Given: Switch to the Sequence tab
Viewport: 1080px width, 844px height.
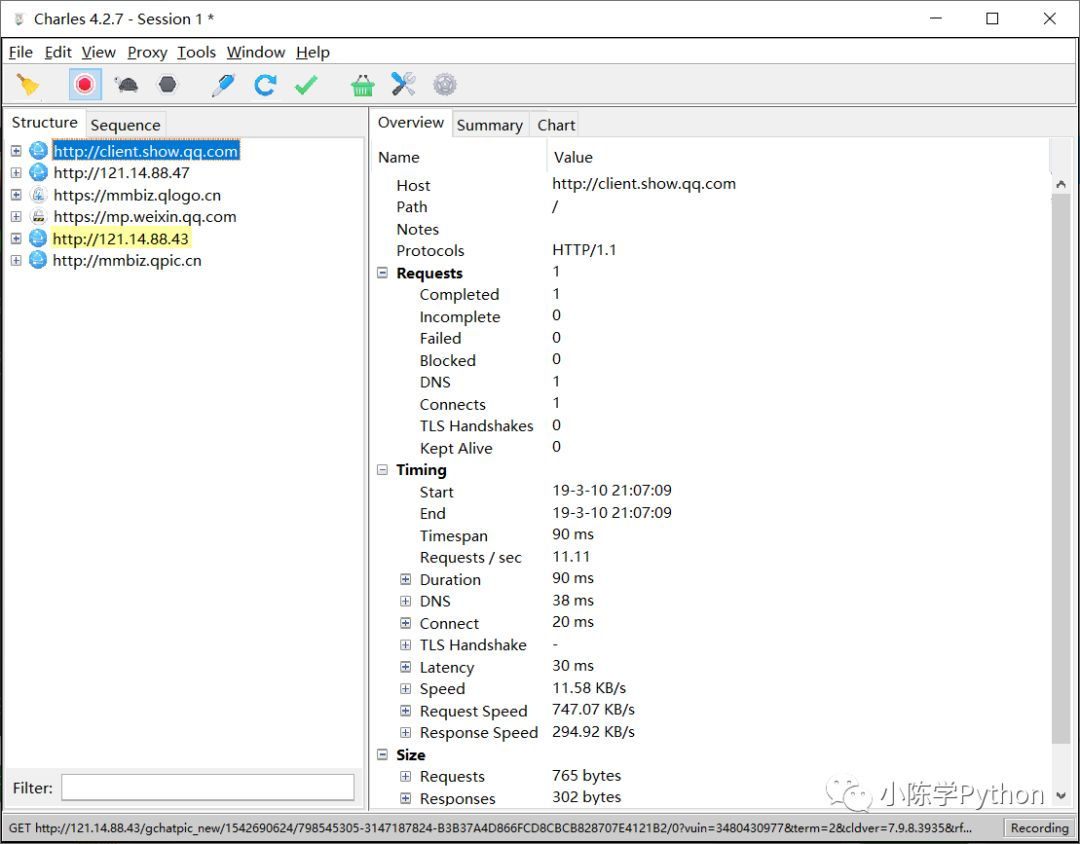Looking at the screenshot, I should click(x=125, y=125).
